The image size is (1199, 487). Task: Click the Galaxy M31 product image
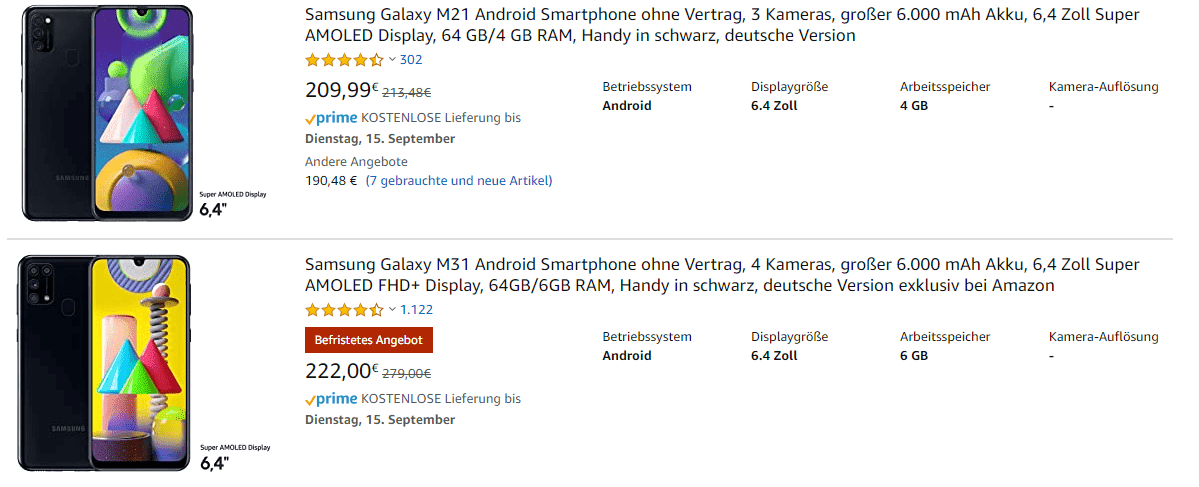click(106, 362)
